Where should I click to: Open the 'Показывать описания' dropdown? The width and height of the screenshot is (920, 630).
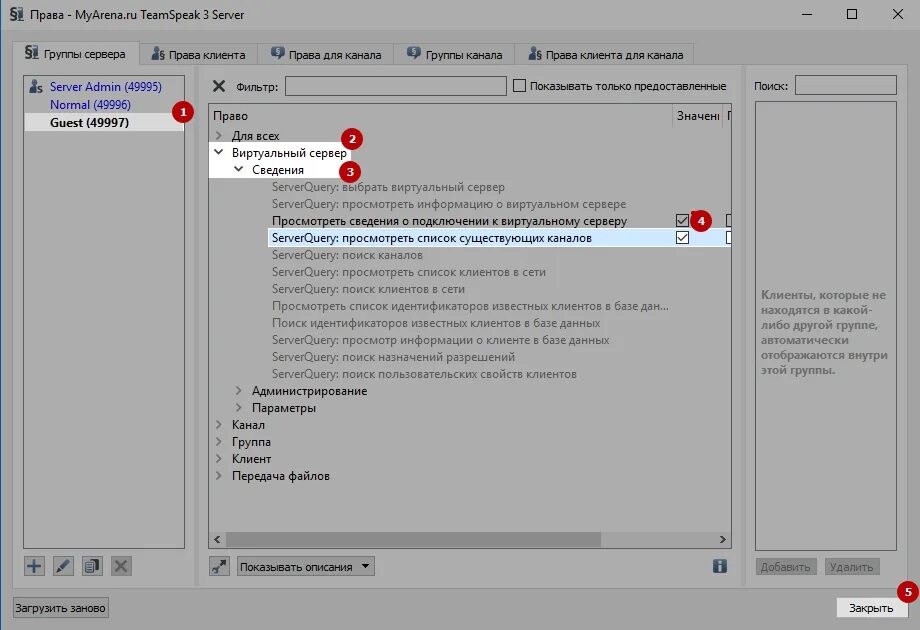[x=306, y=567]
